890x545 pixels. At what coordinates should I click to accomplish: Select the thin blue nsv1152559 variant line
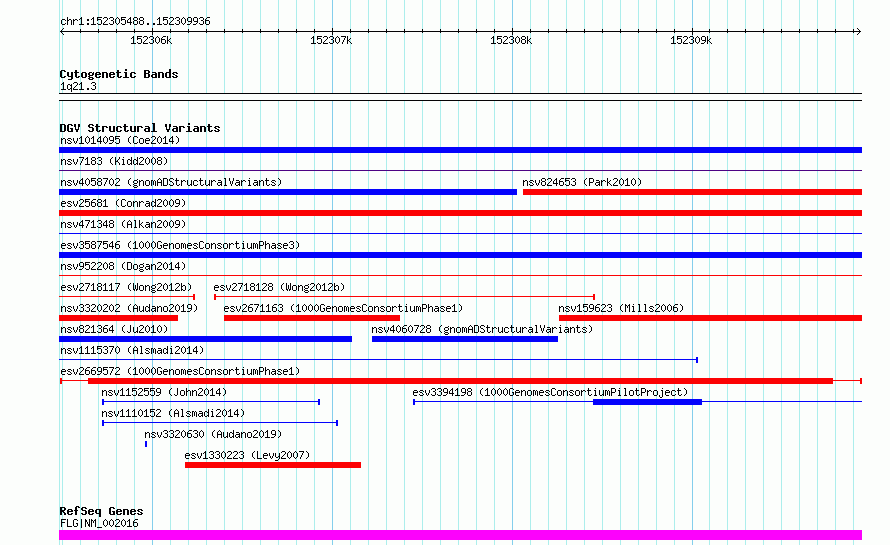tap(211, 402)
